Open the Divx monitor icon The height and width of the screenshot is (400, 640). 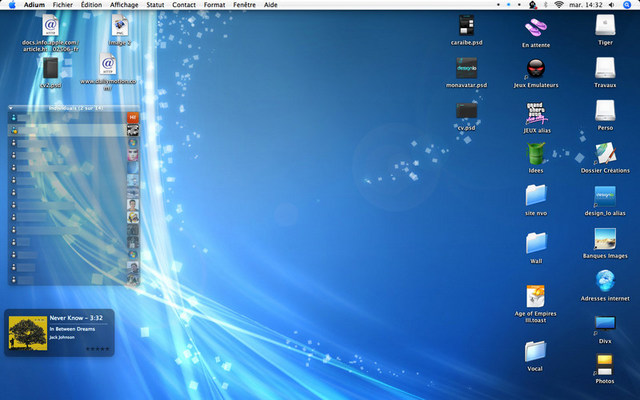[605, 324]
